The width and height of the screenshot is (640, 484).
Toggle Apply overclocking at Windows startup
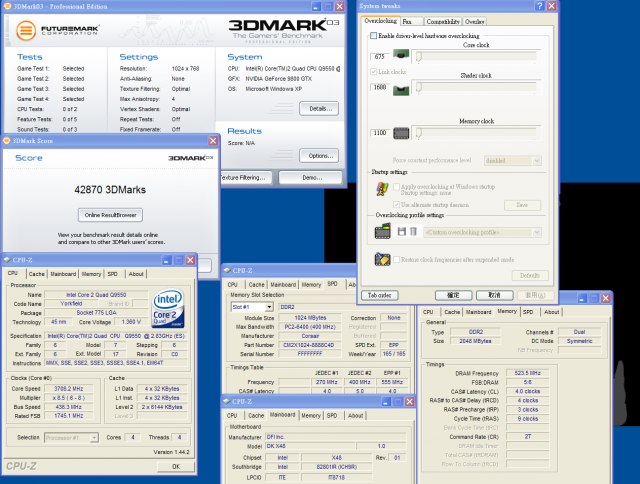point(396,187)
